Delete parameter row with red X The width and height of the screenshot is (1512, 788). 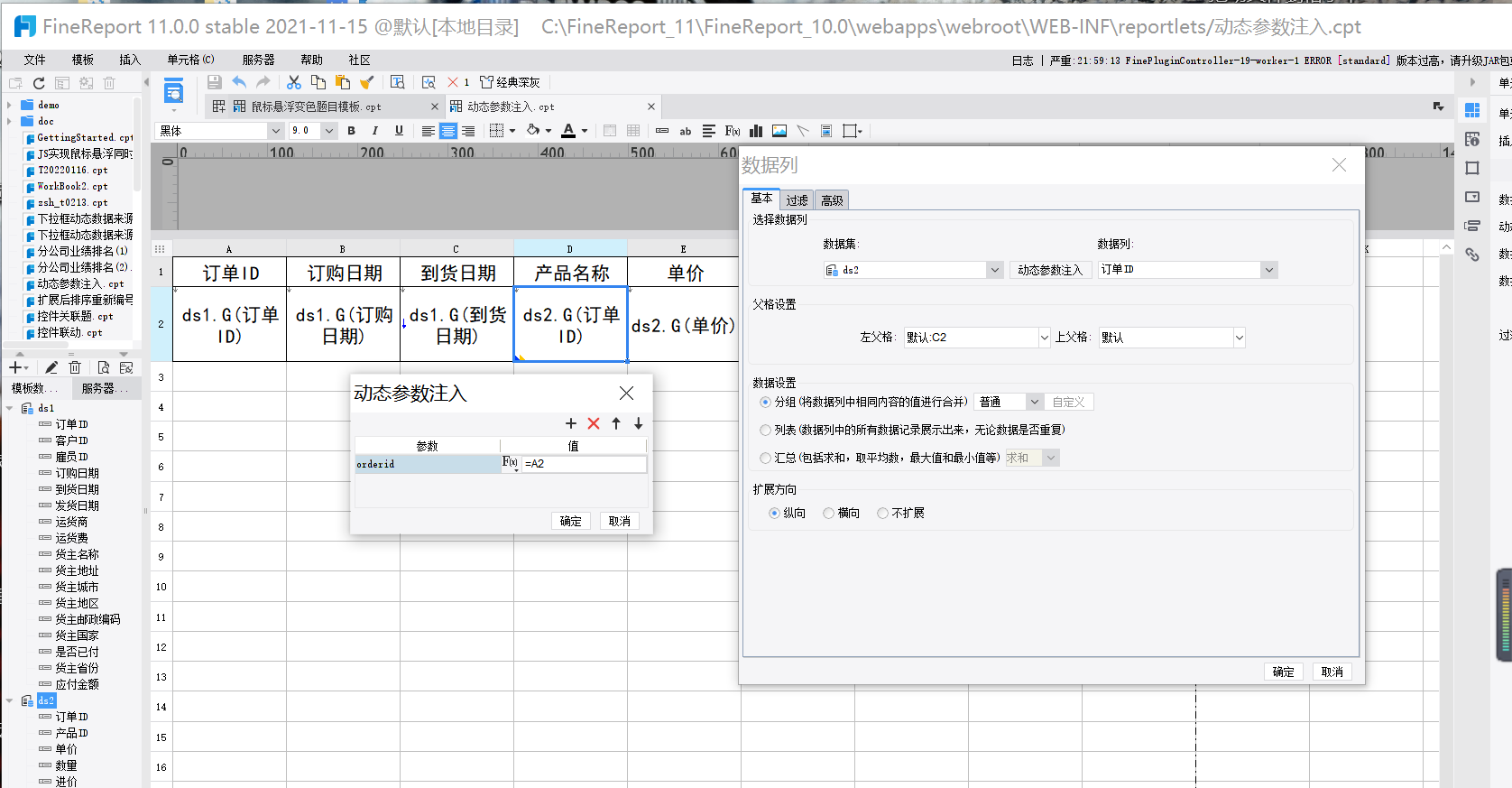click(594, 423)
